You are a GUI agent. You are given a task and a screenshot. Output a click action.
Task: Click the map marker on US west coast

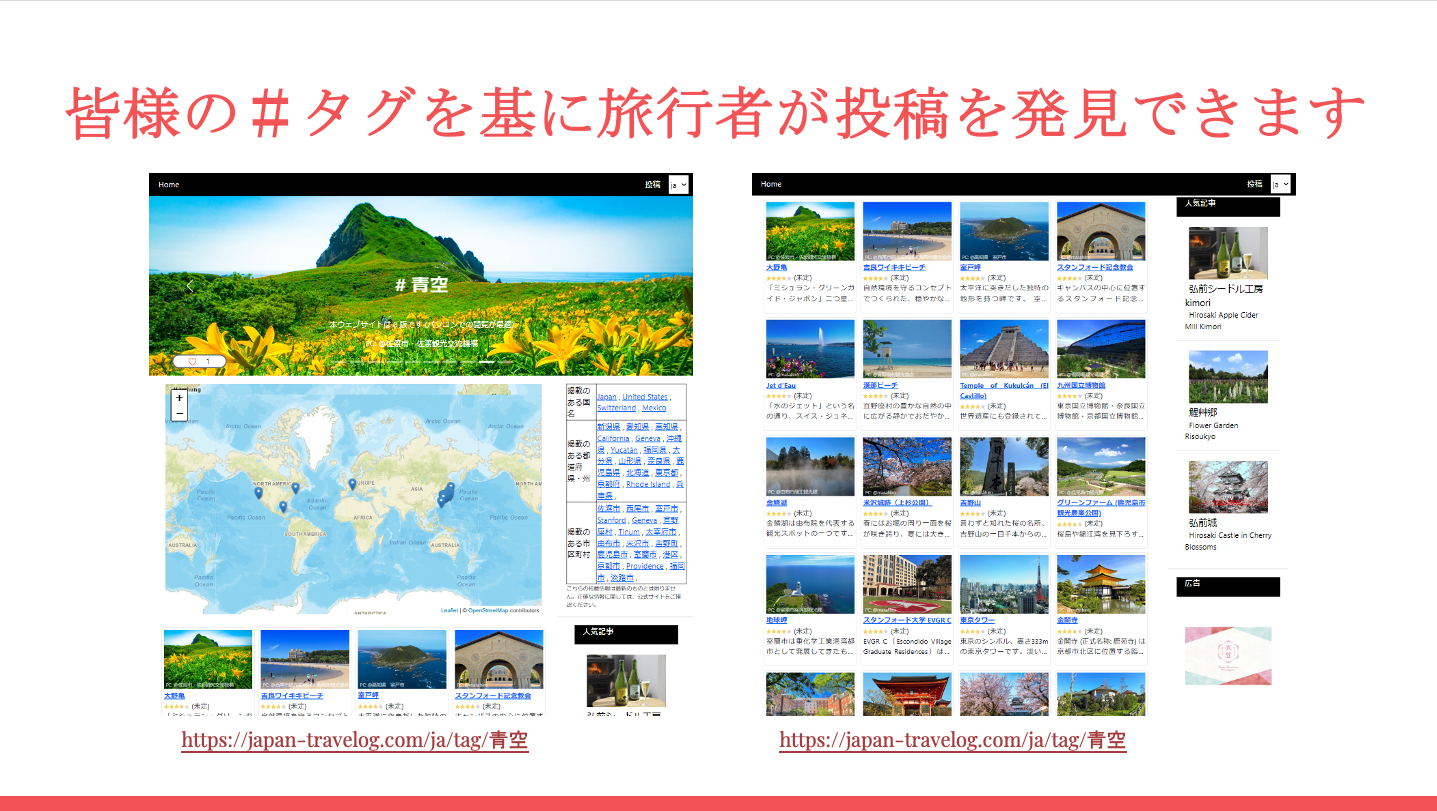point(259,493)
